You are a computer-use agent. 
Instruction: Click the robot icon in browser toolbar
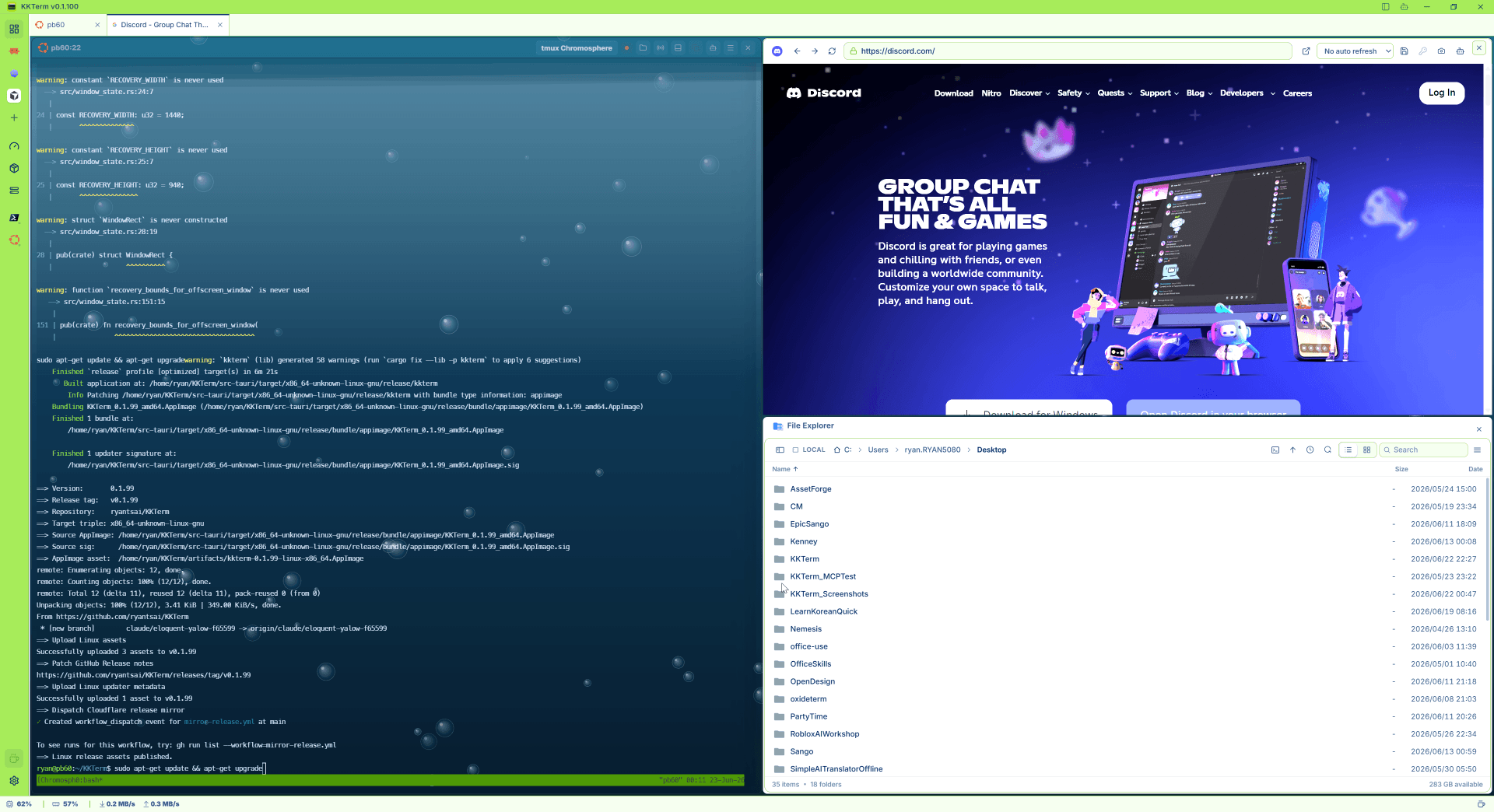pos(1460,51)
